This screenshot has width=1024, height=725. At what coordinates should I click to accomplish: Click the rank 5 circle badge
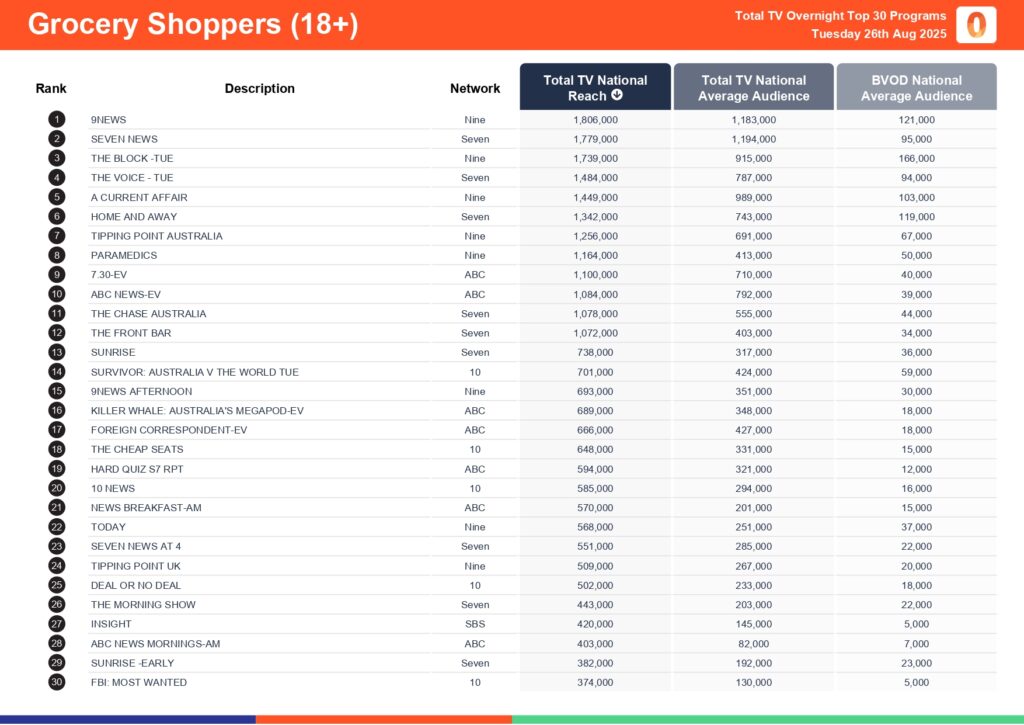[x=56, y=197]
